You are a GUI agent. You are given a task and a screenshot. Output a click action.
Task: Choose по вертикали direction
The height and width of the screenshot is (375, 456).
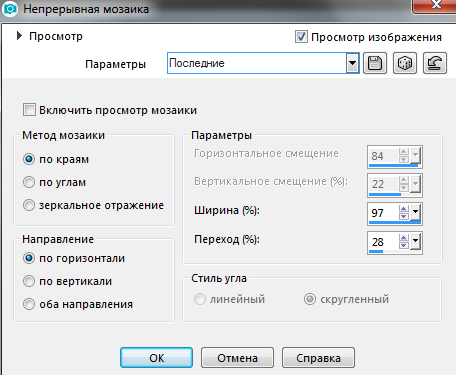(29, 281)
